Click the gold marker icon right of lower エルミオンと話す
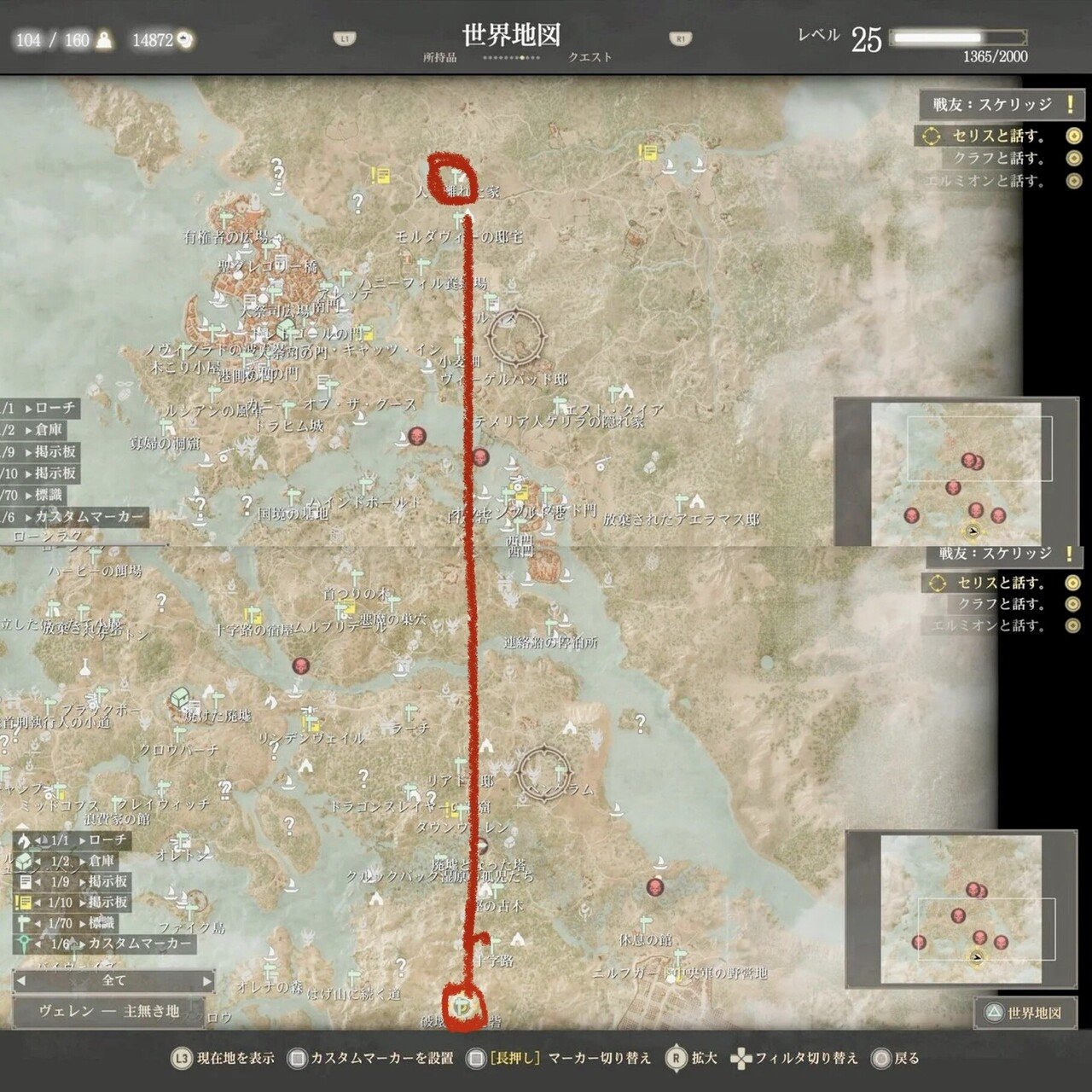 [1073, 625]
